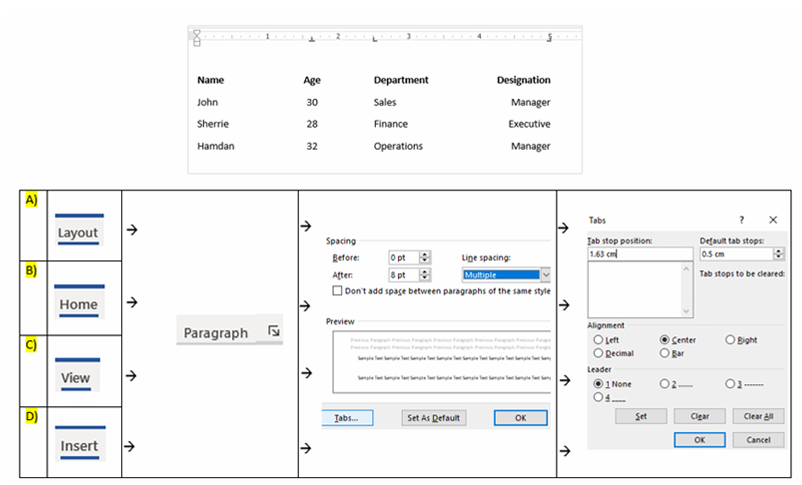Click the tab selector at ruler's left end
The width and height of the screenshot is (802, 485).
[197, 36]
